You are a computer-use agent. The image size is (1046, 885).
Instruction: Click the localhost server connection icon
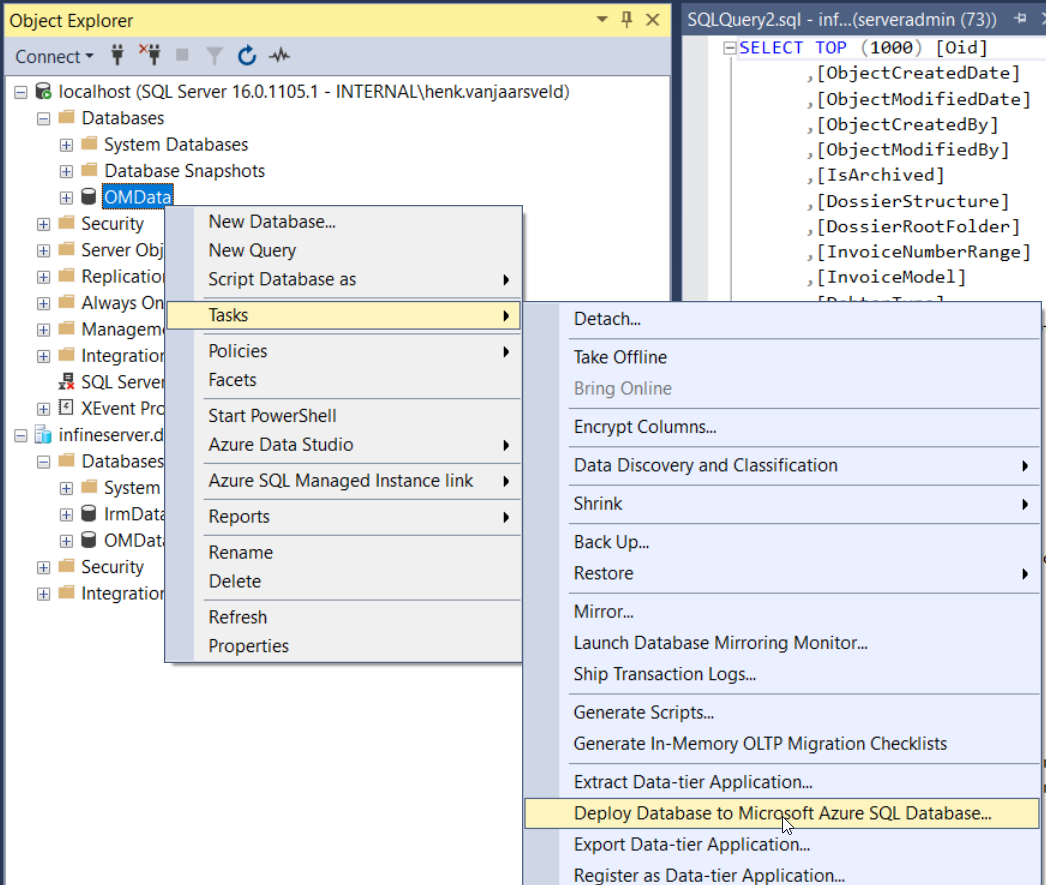[x=42, y=91]
